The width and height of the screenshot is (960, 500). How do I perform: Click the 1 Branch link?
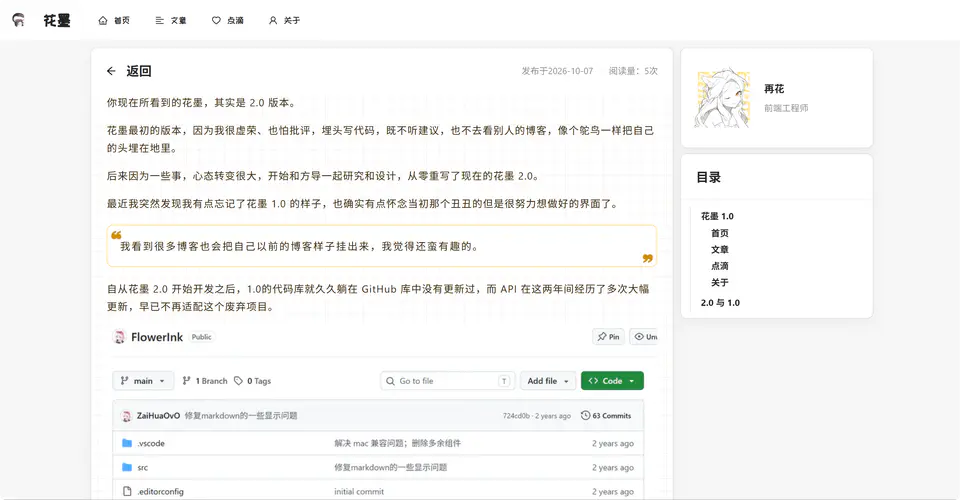click(205, 381)
